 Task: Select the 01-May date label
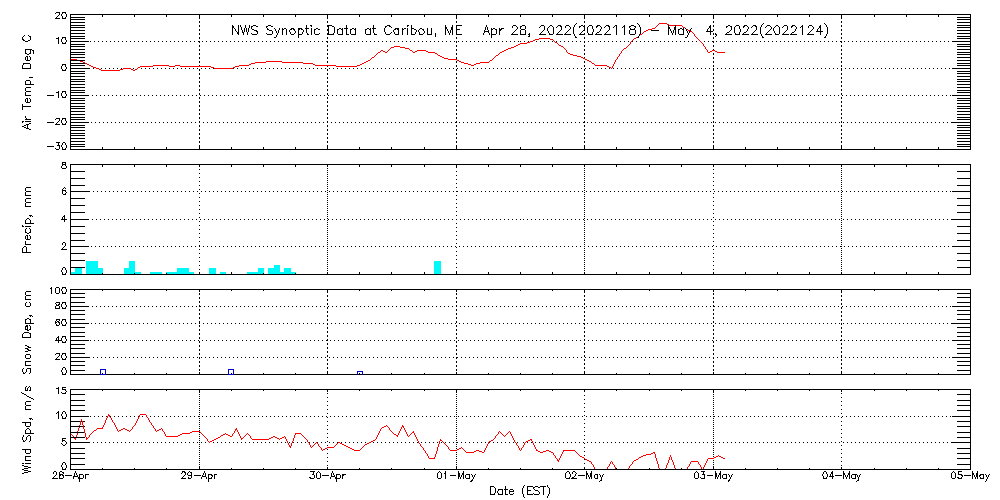(457, 475)
